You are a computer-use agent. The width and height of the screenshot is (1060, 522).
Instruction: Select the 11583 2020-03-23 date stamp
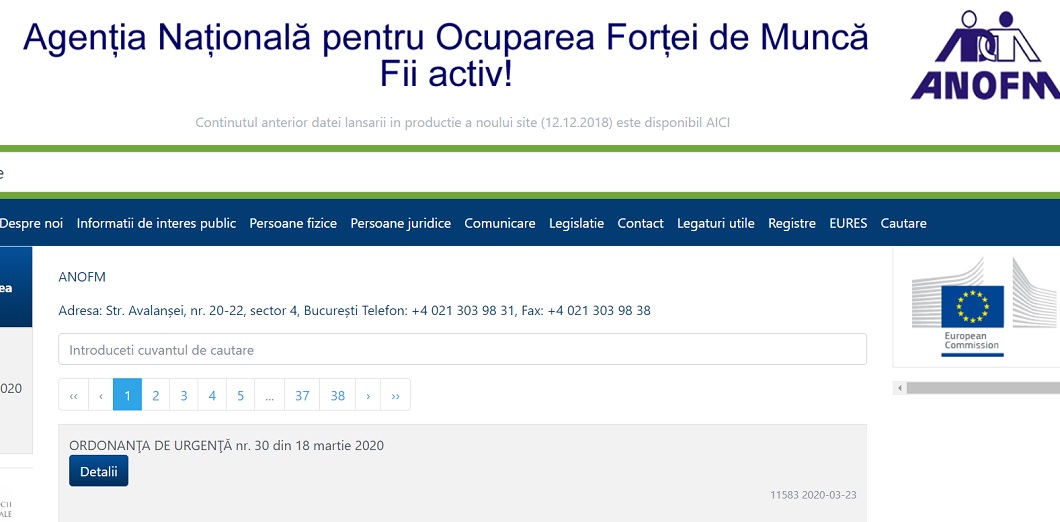(x=813, y=495)
